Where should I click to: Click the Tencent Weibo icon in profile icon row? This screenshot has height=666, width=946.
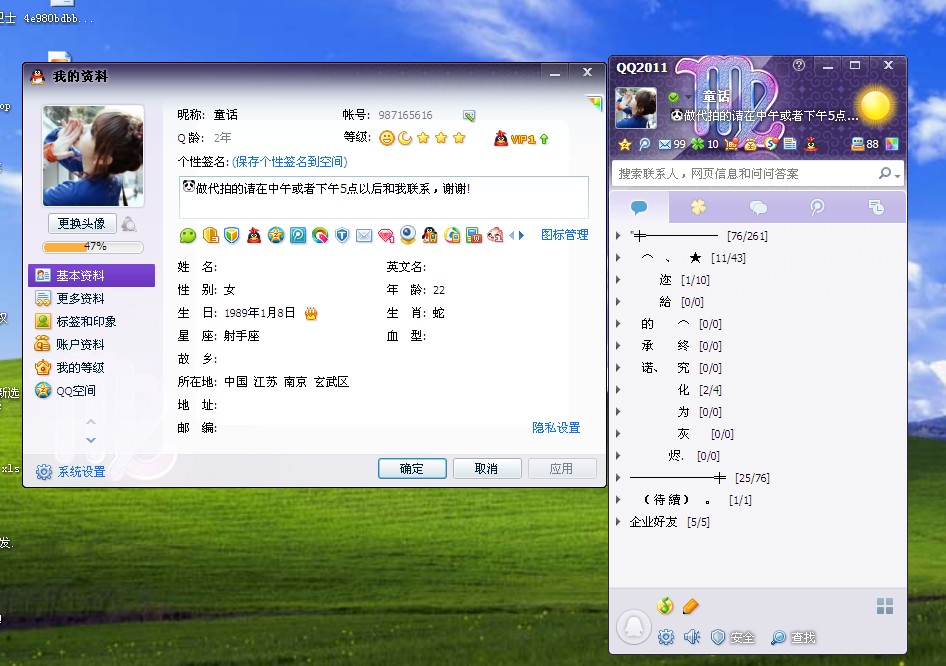coord(298,235)
